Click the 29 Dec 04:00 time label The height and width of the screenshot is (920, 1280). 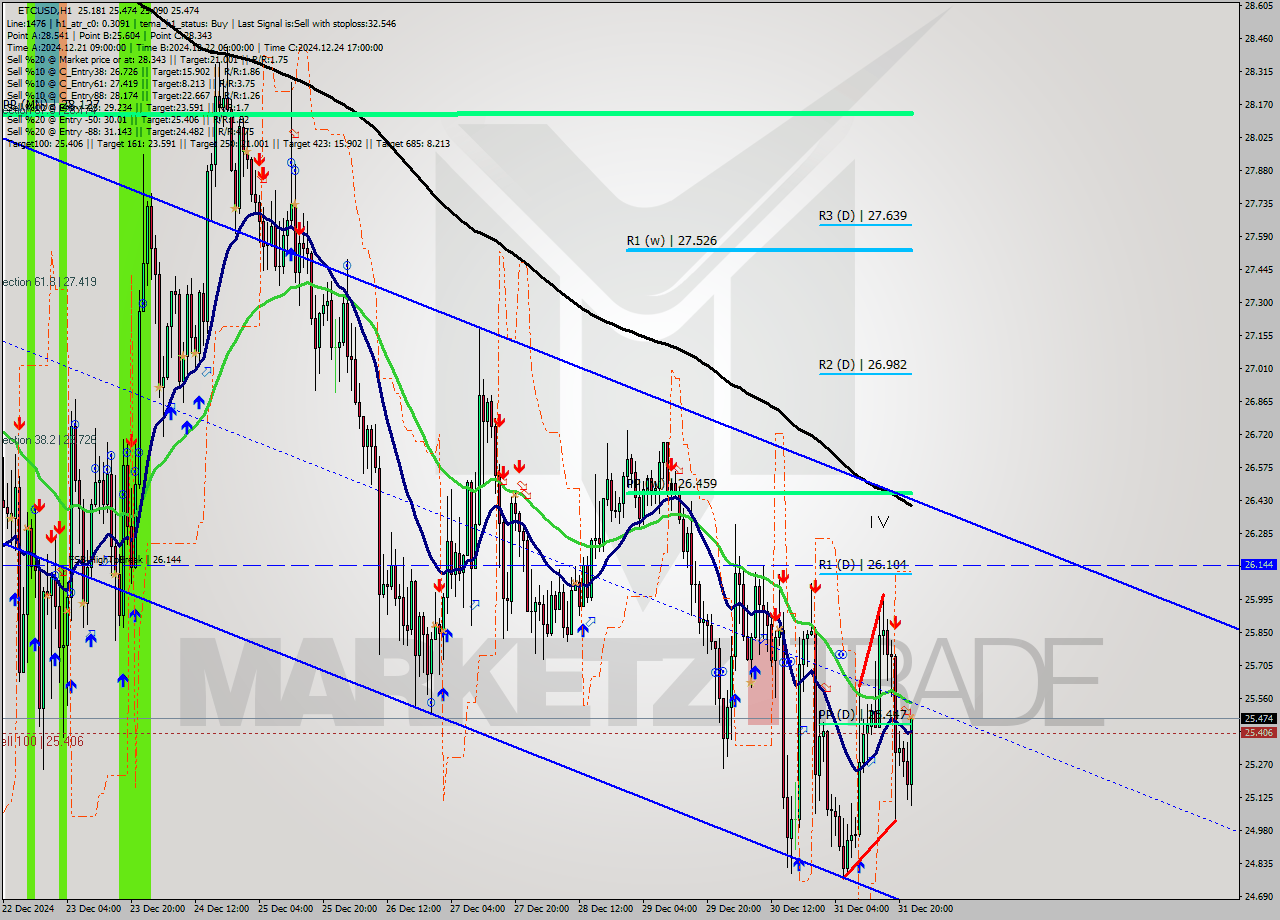point(669,909)
